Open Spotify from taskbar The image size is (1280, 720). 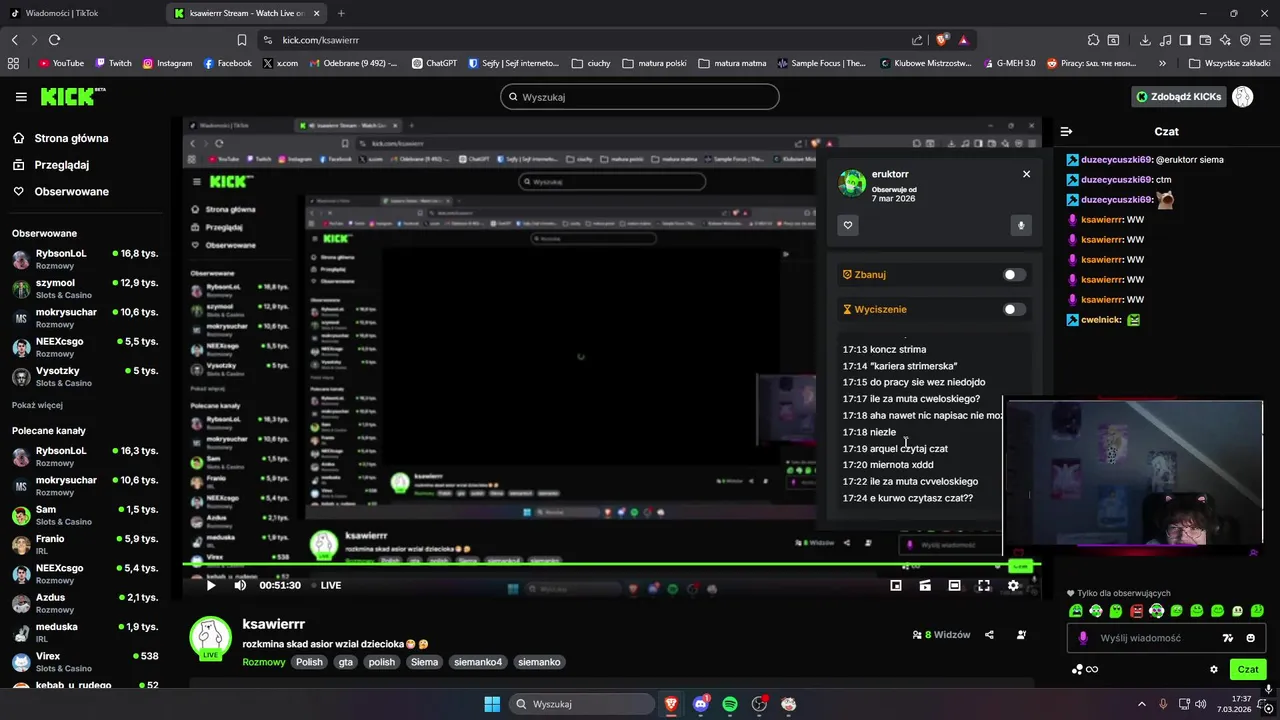(x=730, y=704)
